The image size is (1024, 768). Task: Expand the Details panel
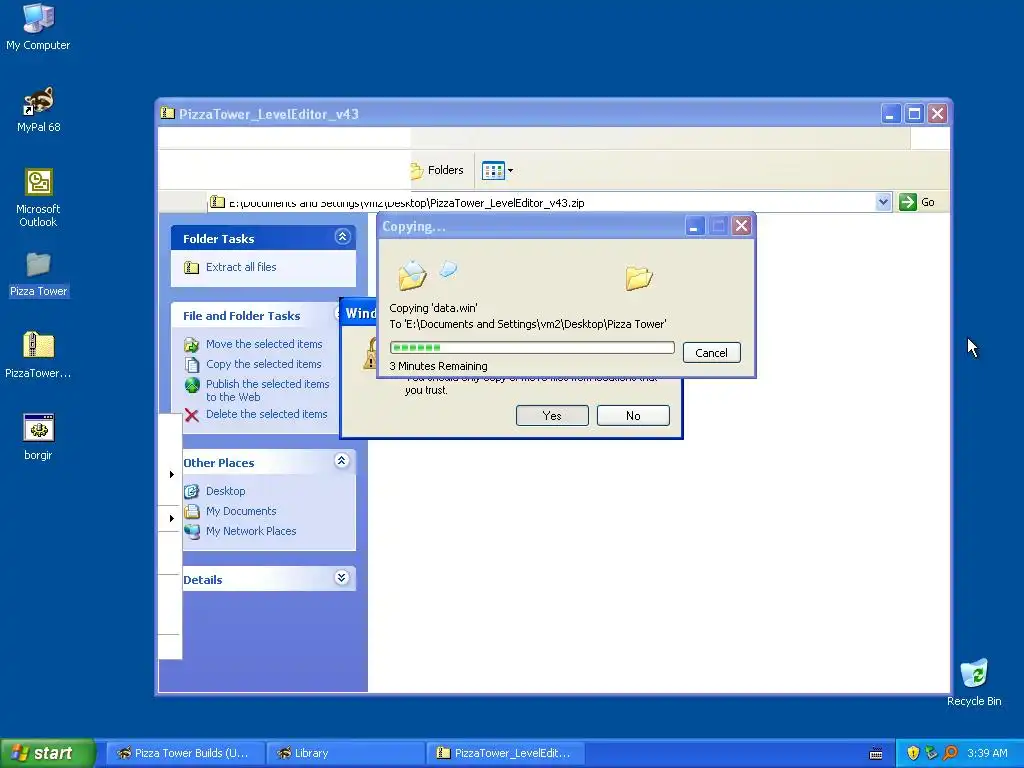pyautogui.click(x=341, y=578)
